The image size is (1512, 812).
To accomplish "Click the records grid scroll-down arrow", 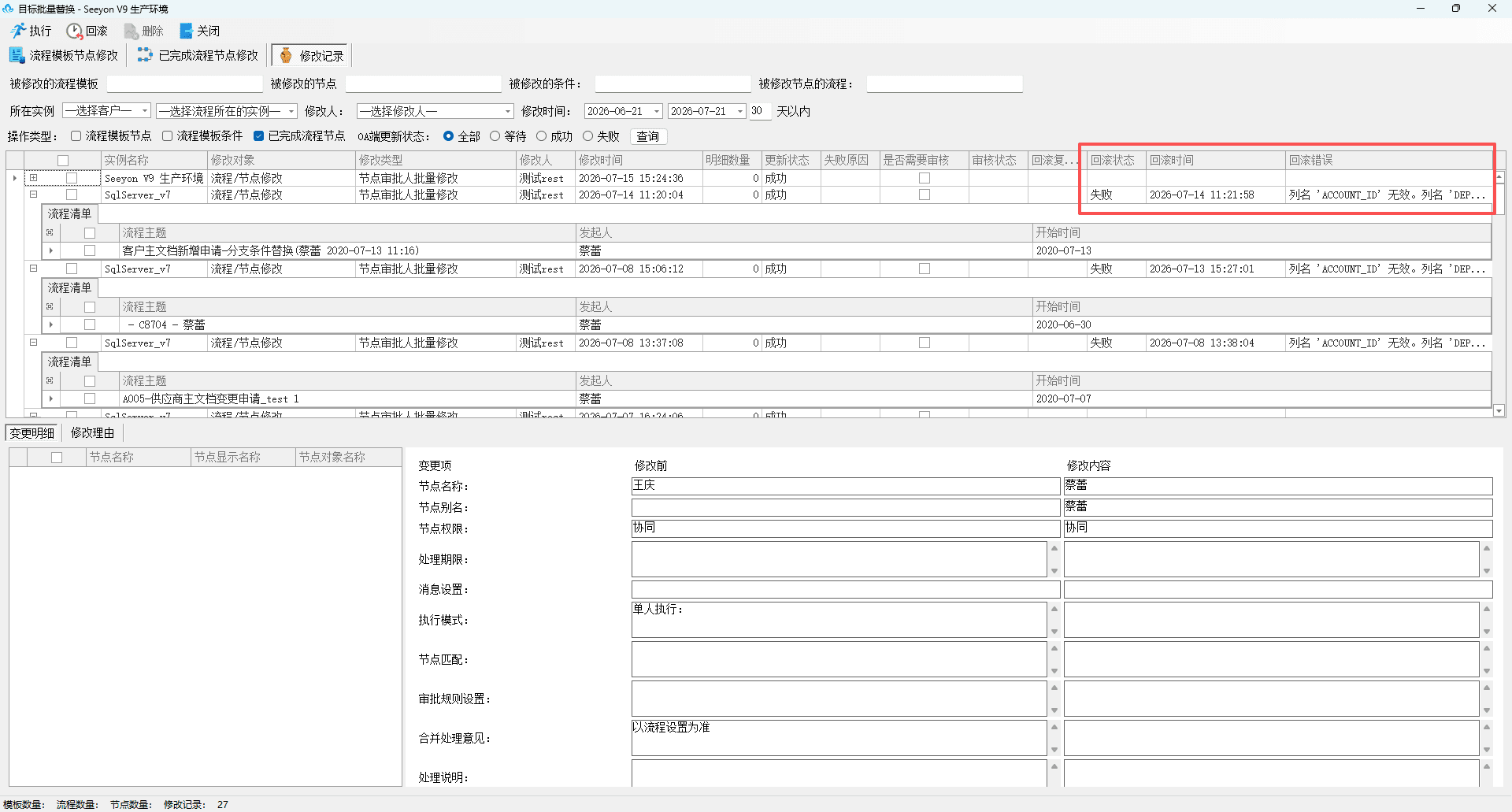I will (x=1499, y=410).
